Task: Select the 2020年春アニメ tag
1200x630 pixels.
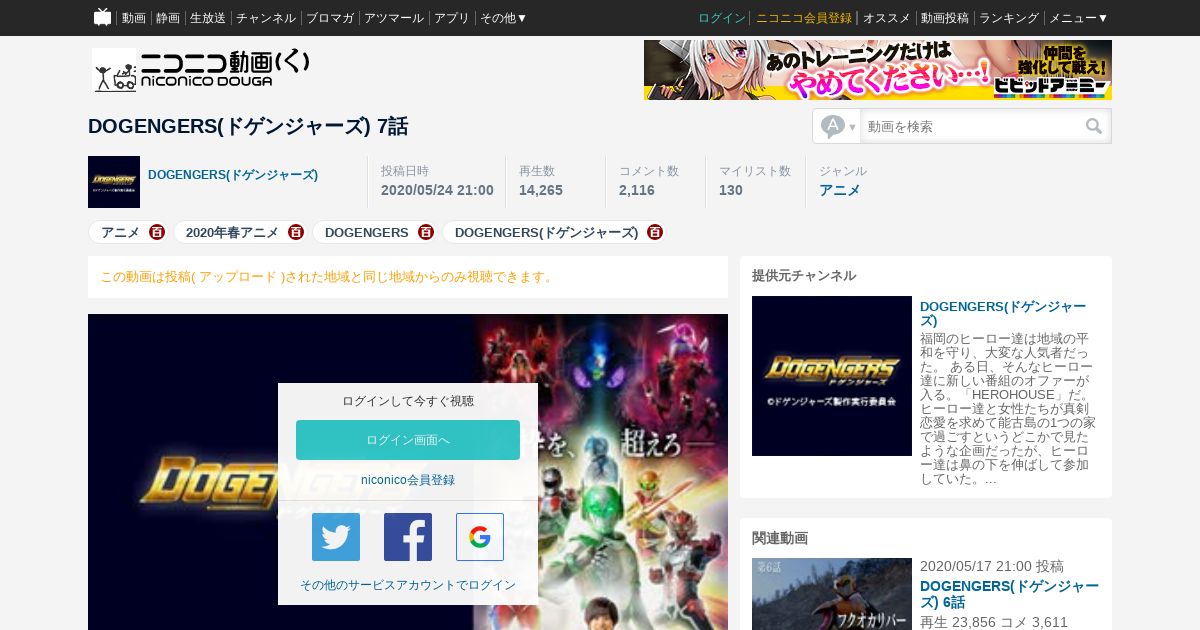Action: coord(232,232)
